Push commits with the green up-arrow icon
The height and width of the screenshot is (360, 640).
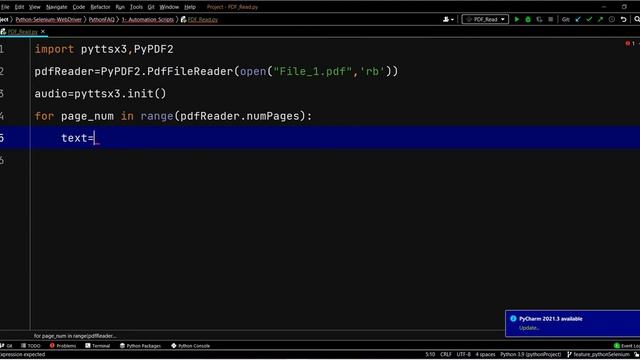tap(600, 19)
